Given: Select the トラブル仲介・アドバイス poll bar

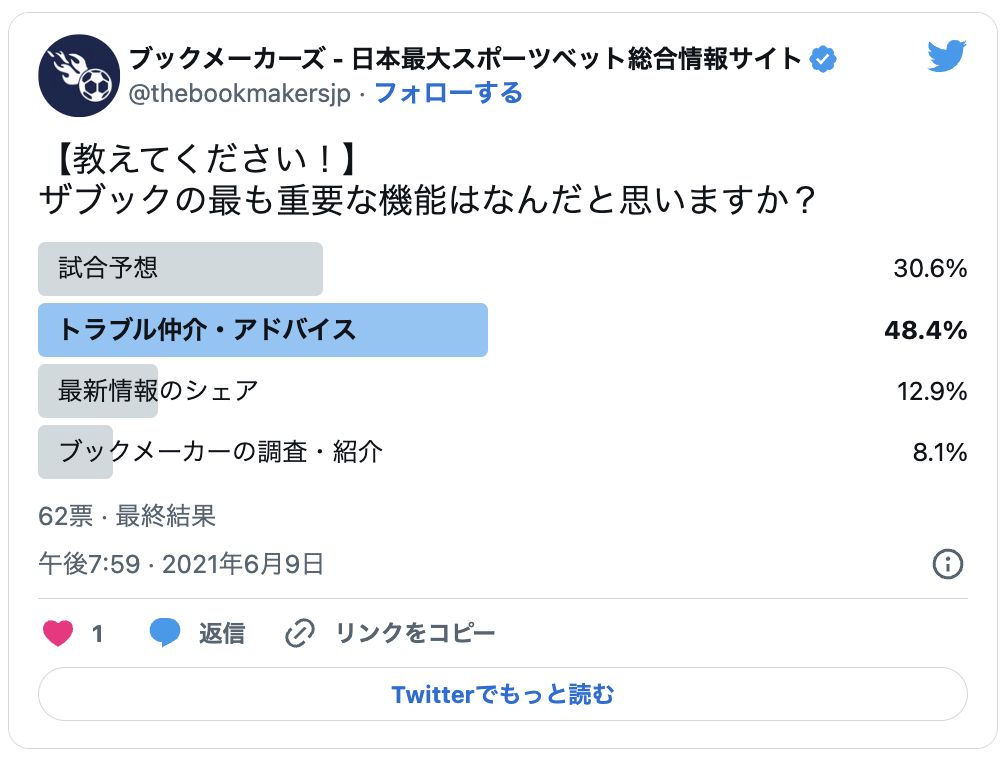Looking at the screenshot, I should pyautogui.click(x=262, y=330).
